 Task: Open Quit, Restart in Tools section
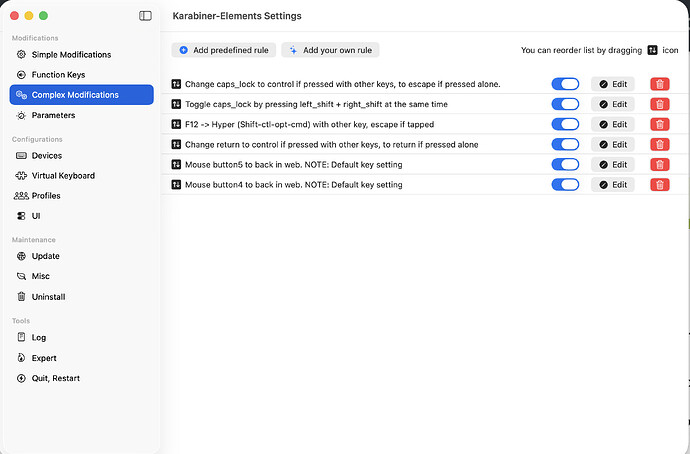55,378
